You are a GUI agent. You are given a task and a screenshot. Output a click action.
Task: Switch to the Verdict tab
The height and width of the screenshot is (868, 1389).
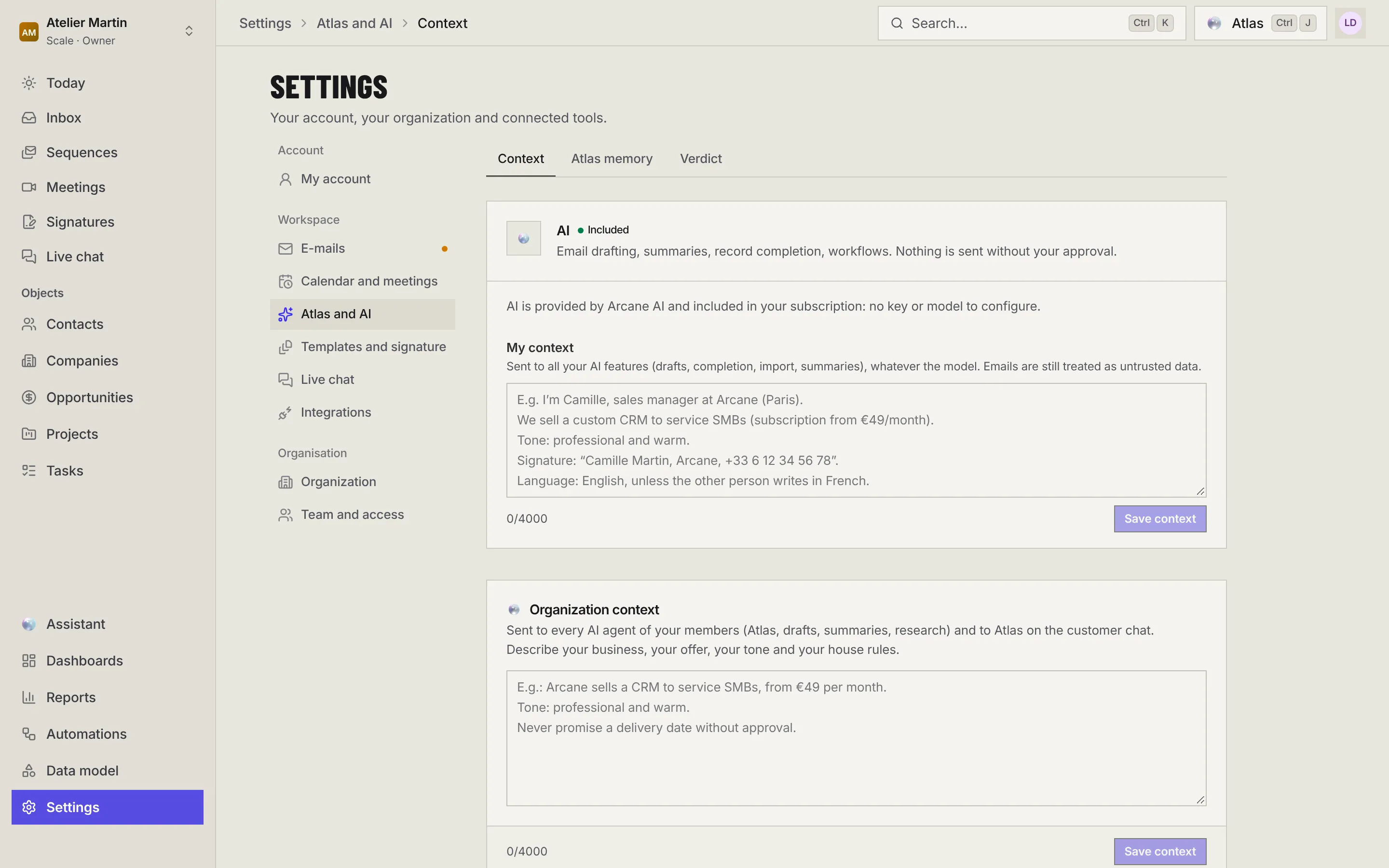point(701,159)
